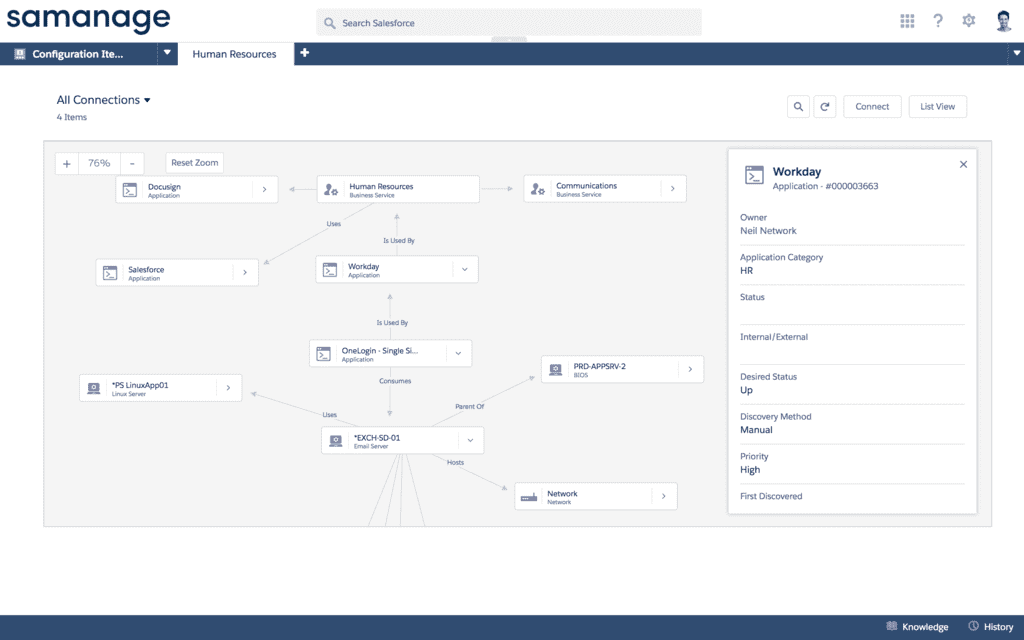Click the Priority High value
The image size is (1024, 640).
coord(750,470)
